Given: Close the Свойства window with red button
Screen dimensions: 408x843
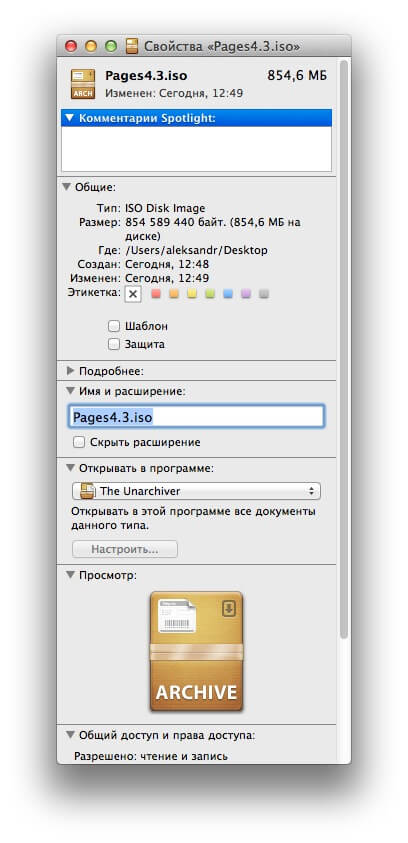Looking at the screenshot, I should click(71, 46).
